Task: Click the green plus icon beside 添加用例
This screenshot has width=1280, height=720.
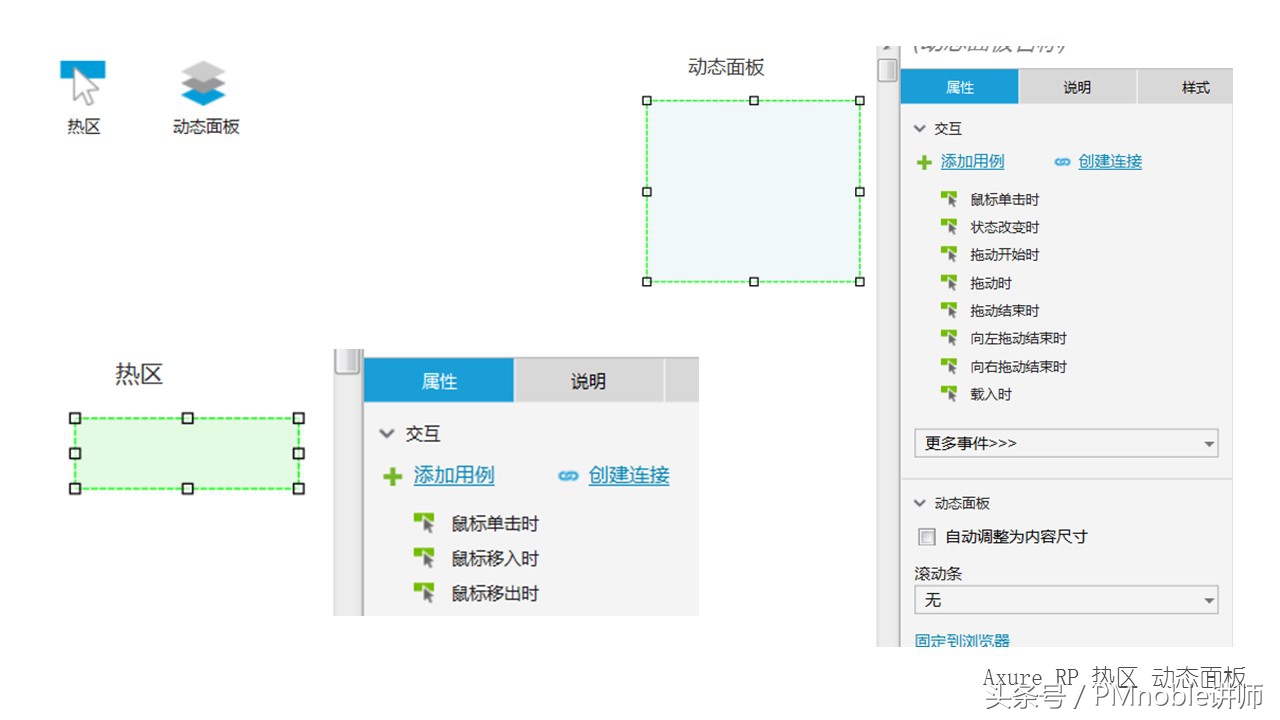Action: point(923,161)
